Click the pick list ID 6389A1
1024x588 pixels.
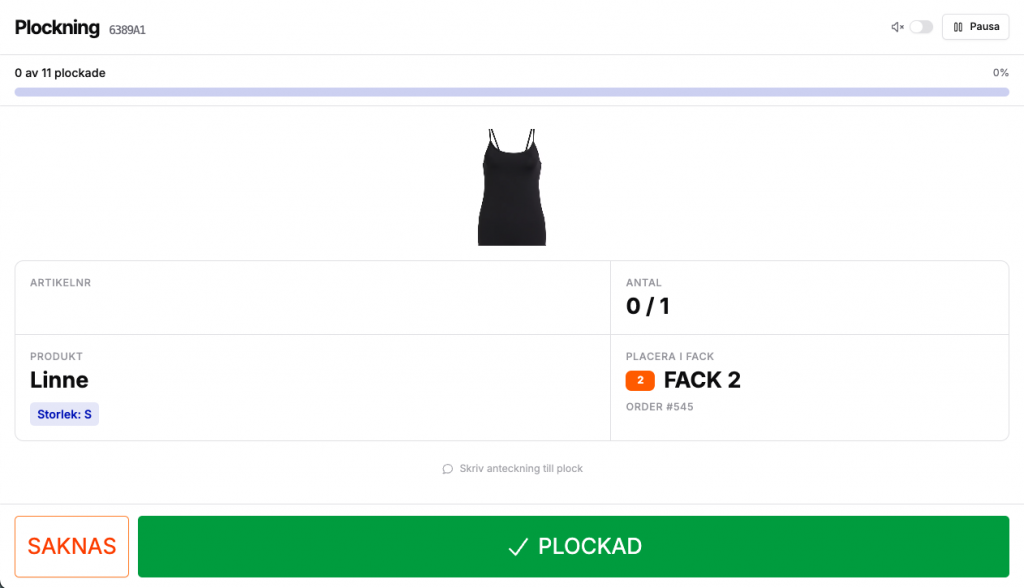[x=127, y=30]
